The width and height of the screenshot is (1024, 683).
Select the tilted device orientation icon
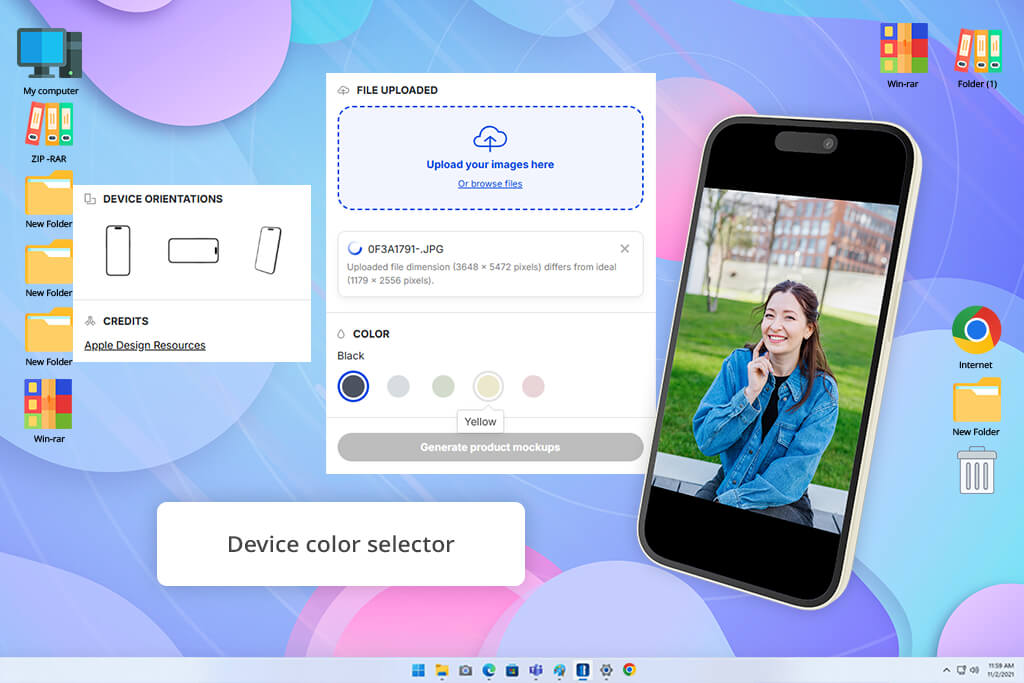(x=268, y=250)
